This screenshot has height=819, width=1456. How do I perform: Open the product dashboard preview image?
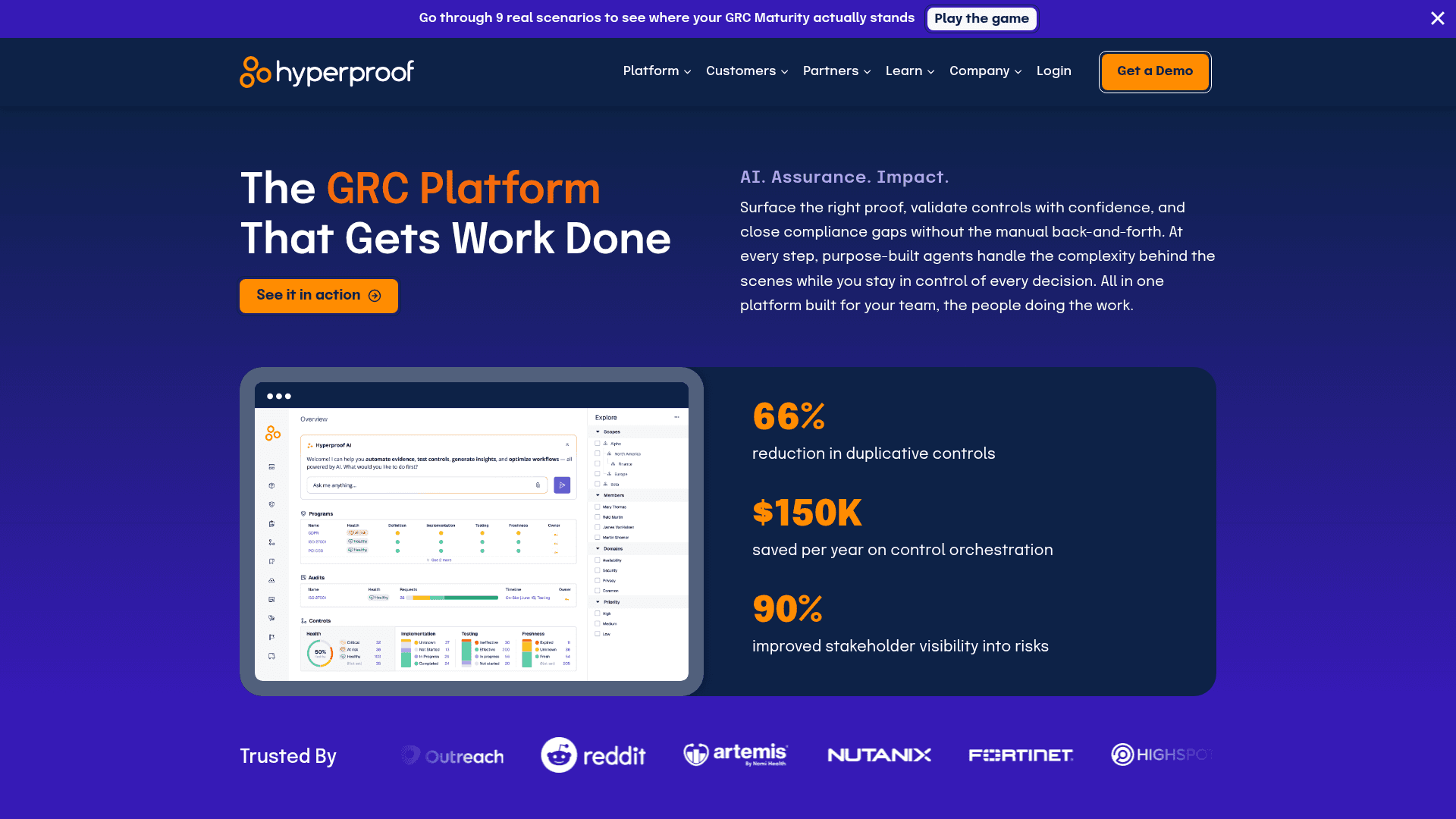pos(472,532)
